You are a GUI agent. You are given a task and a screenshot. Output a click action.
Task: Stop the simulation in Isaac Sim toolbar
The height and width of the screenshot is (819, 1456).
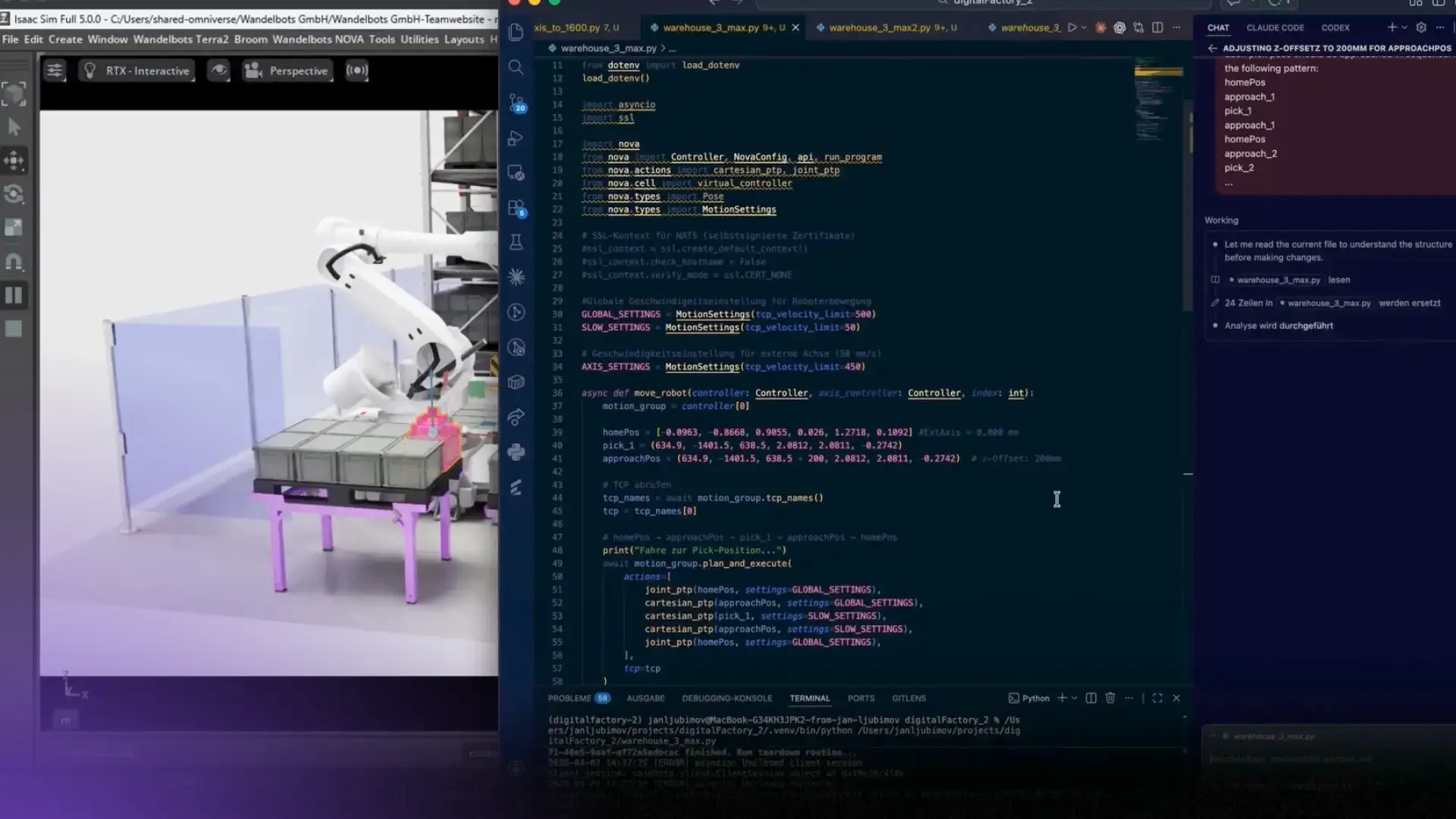pos(14,328)
